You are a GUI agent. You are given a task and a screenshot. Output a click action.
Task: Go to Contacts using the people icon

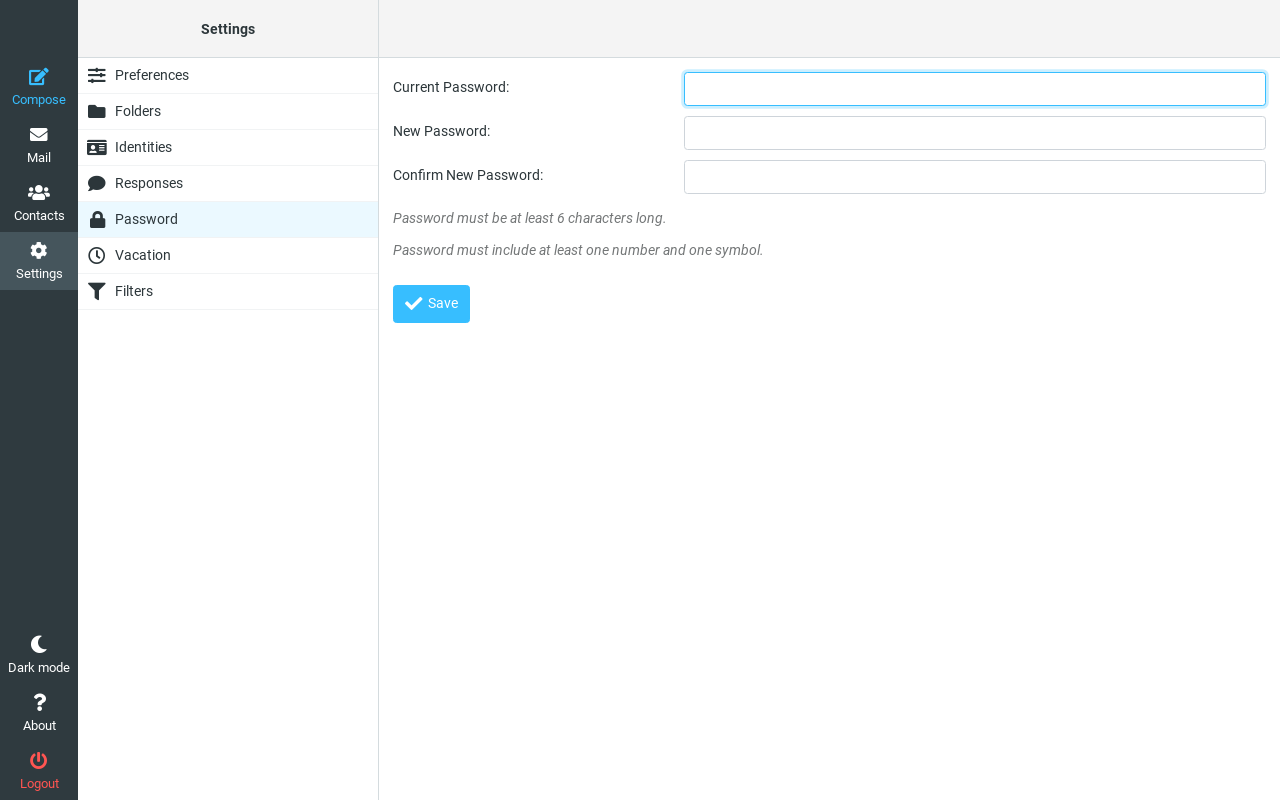click(x=39, y=193)
